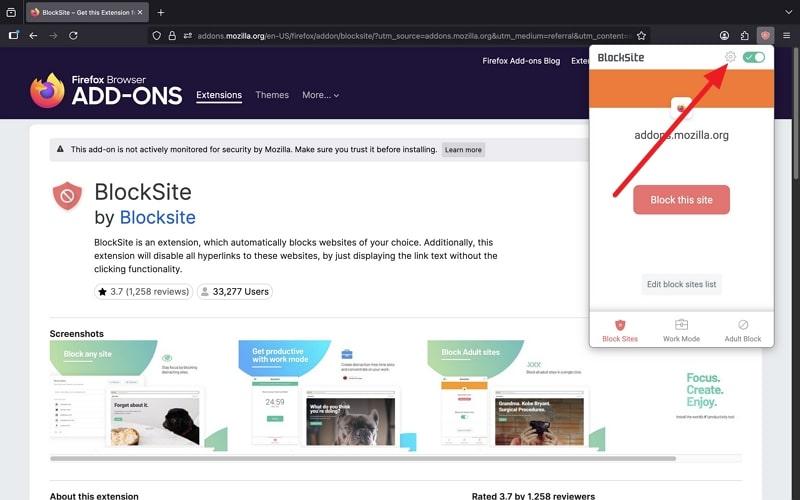Image resolution: width=800 pixels, height=500 pixels.
Task: Click Learn more in security notice
Action: pyautogui.click(x=463, y=150)
